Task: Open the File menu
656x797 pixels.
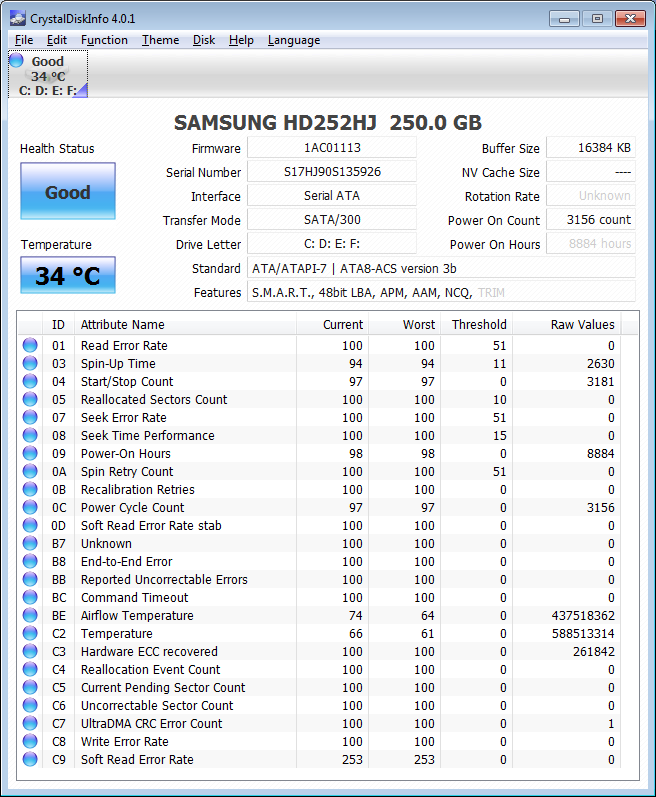Action: (x=24, y=40)
